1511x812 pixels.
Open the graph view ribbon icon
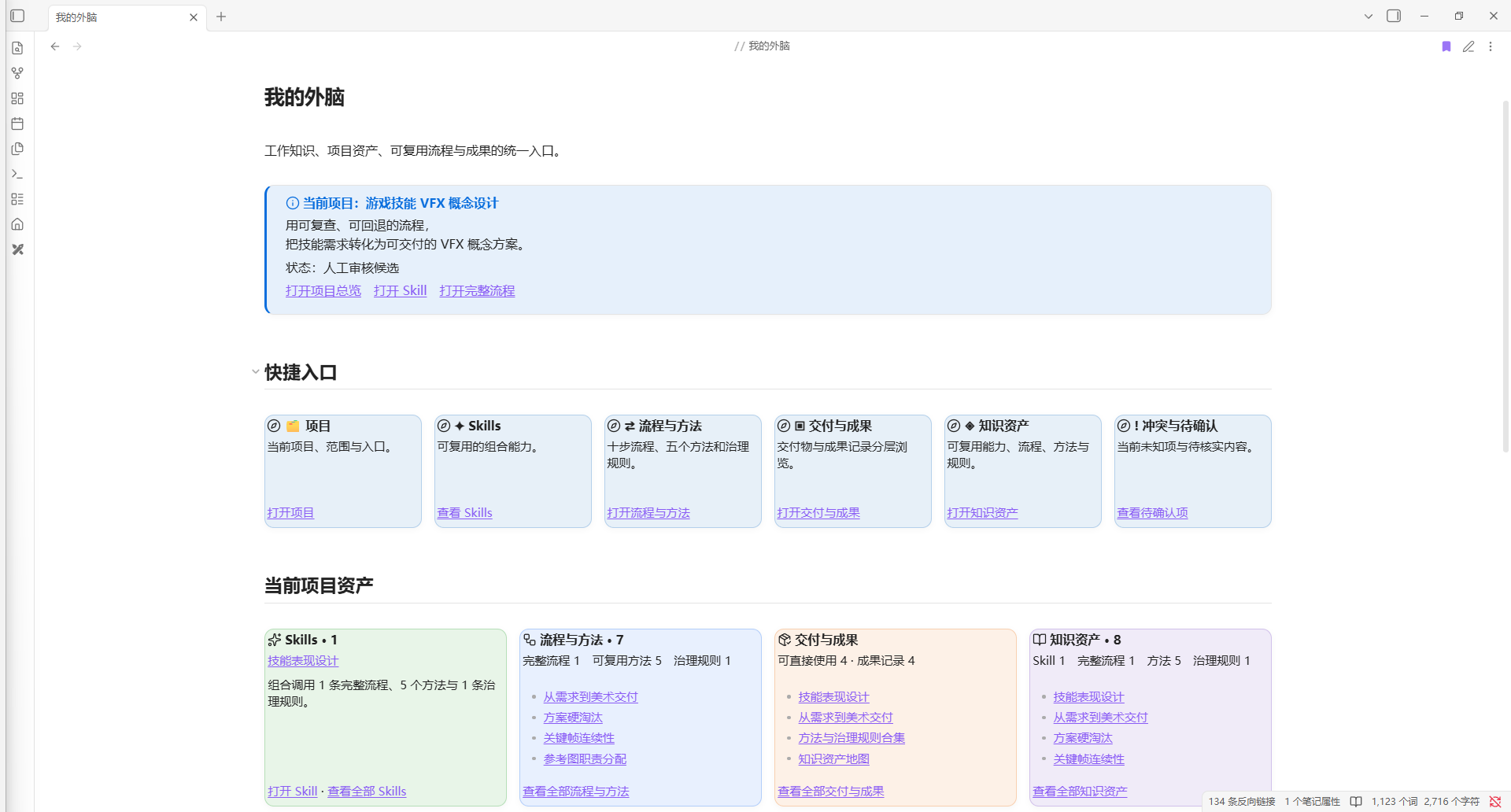tap(17, 73)
